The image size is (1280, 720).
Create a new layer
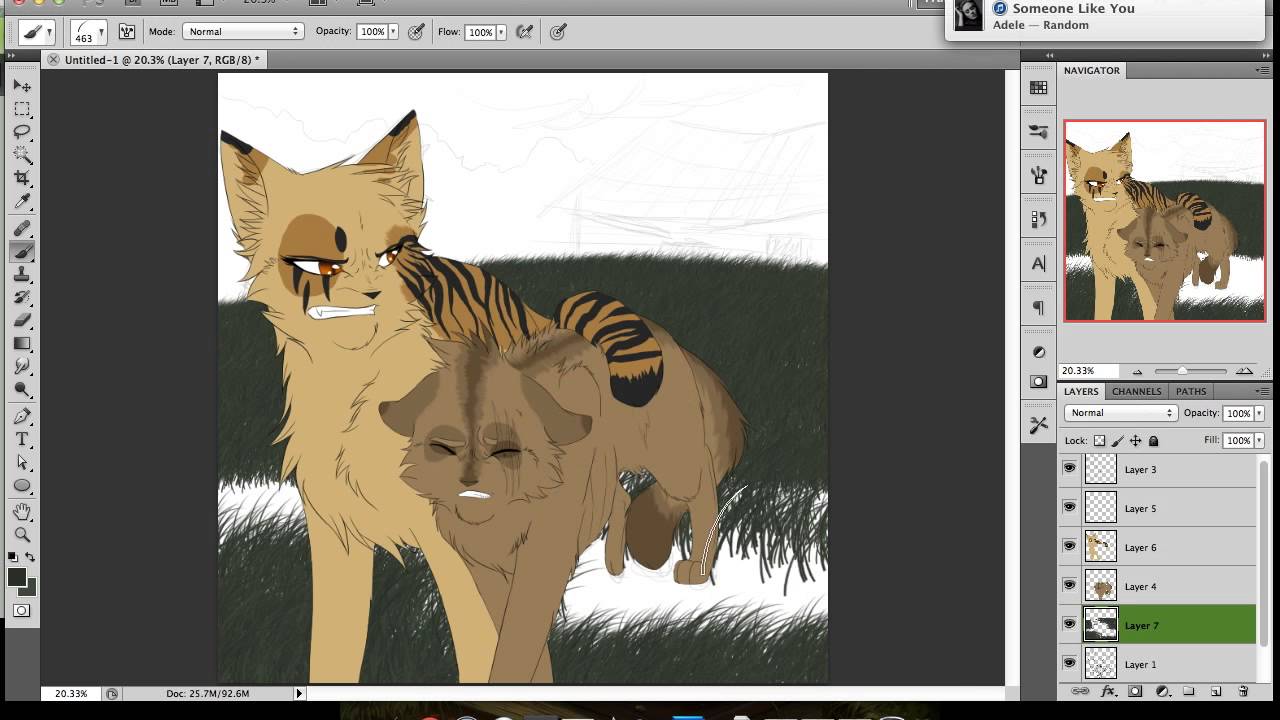point(1216,691)
